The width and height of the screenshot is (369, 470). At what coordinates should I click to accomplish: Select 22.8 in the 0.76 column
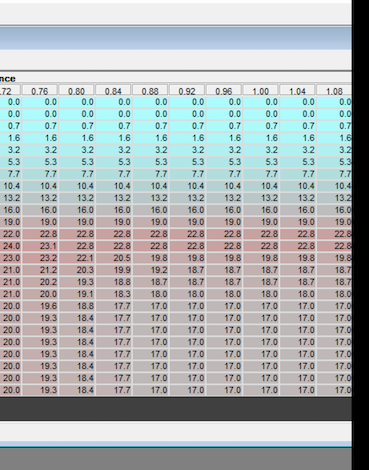(x=40, y=234)
